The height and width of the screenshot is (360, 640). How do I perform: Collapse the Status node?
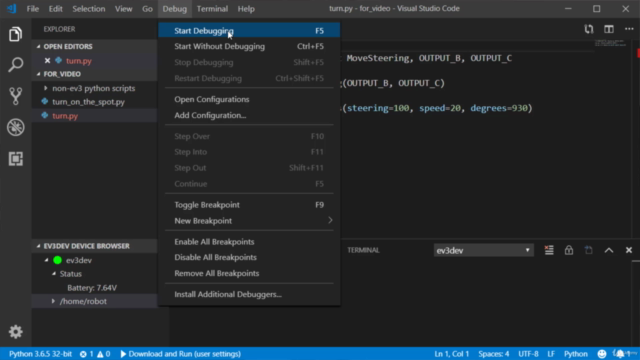(x=54, y=274)
